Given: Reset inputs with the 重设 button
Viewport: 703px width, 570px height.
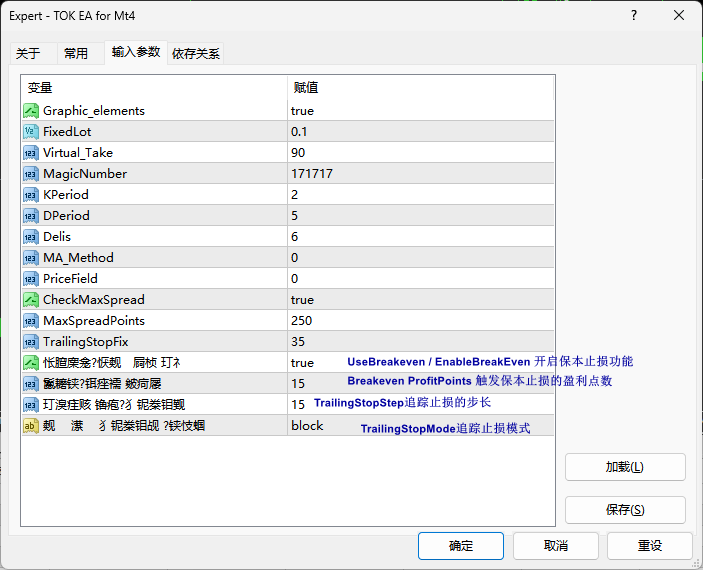Looking at the screenshot, I should pos(650,546).
